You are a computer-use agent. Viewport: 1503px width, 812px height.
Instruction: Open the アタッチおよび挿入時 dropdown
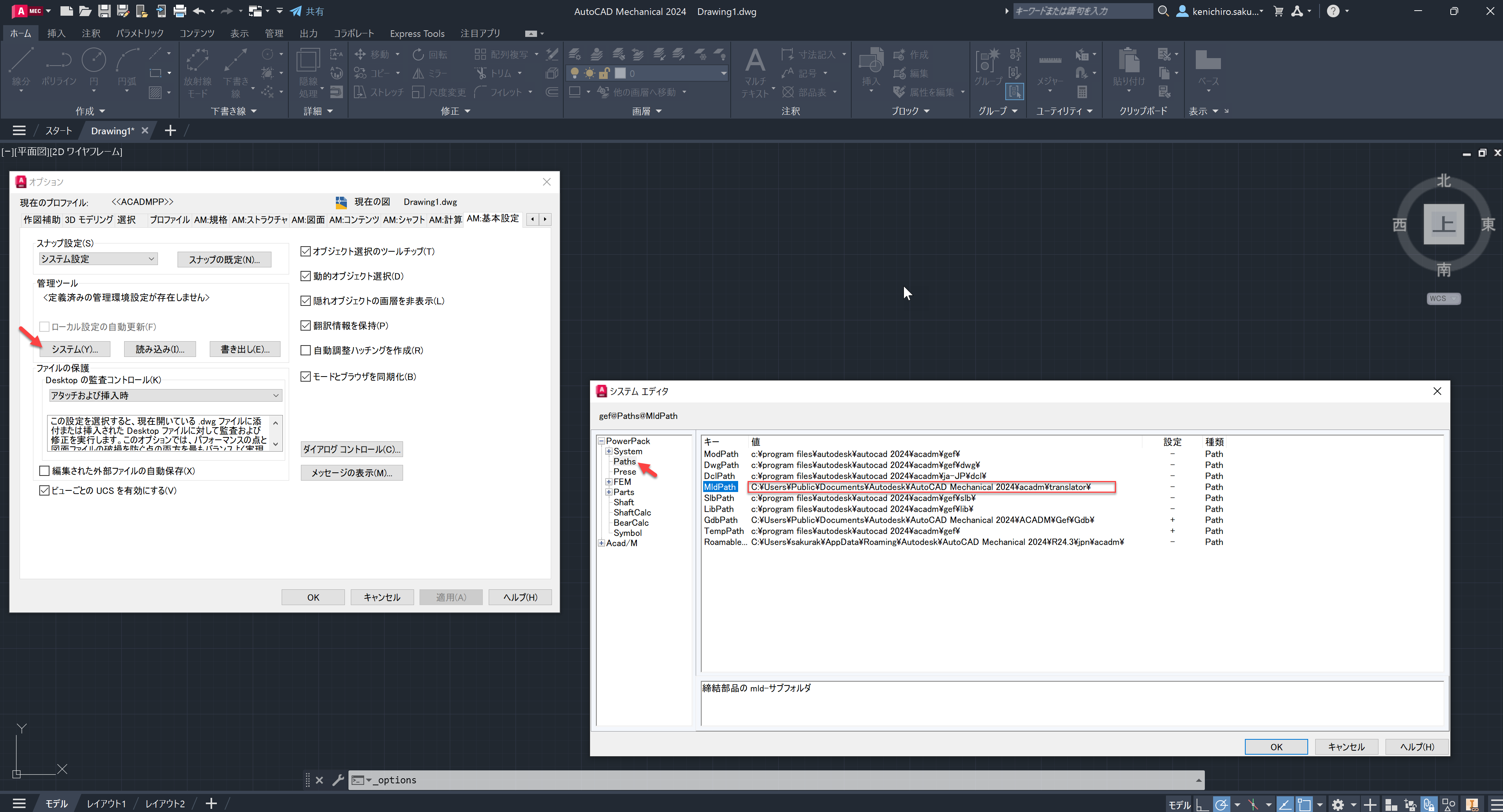[166, 395]
